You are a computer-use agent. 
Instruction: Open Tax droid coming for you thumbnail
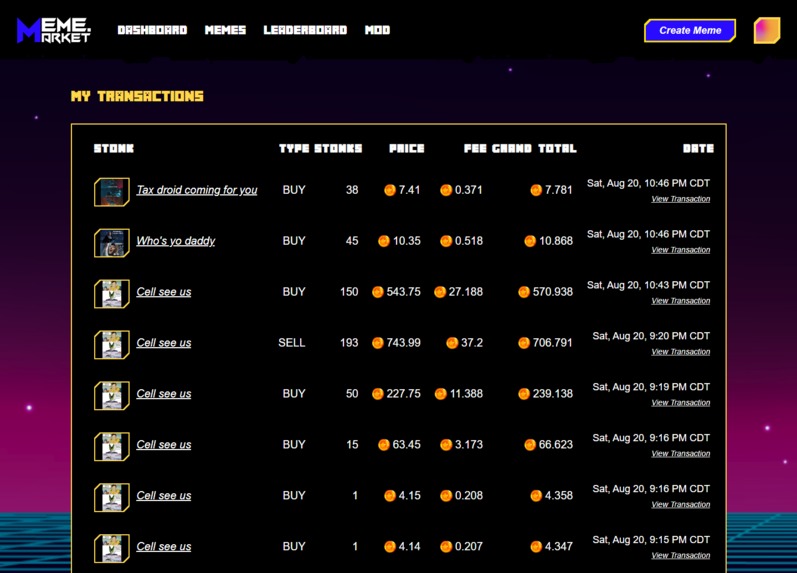pyautogui.click(x=112, y=192)
